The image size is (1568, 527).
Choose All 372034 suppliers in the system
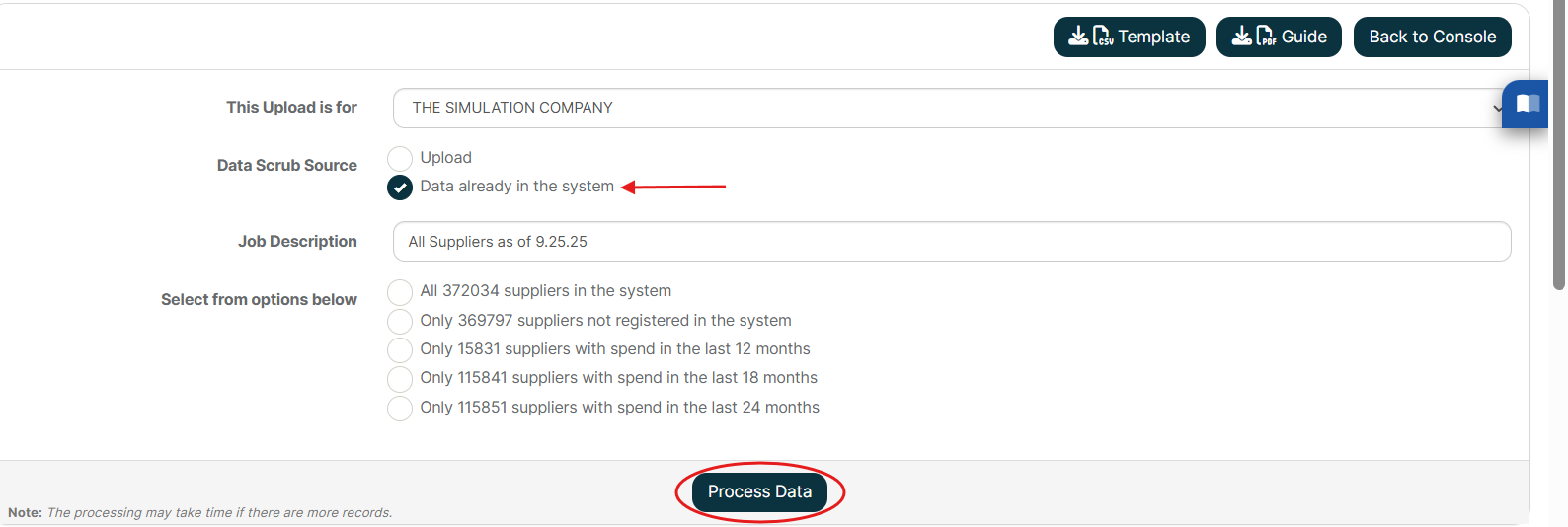coord(400,292)
